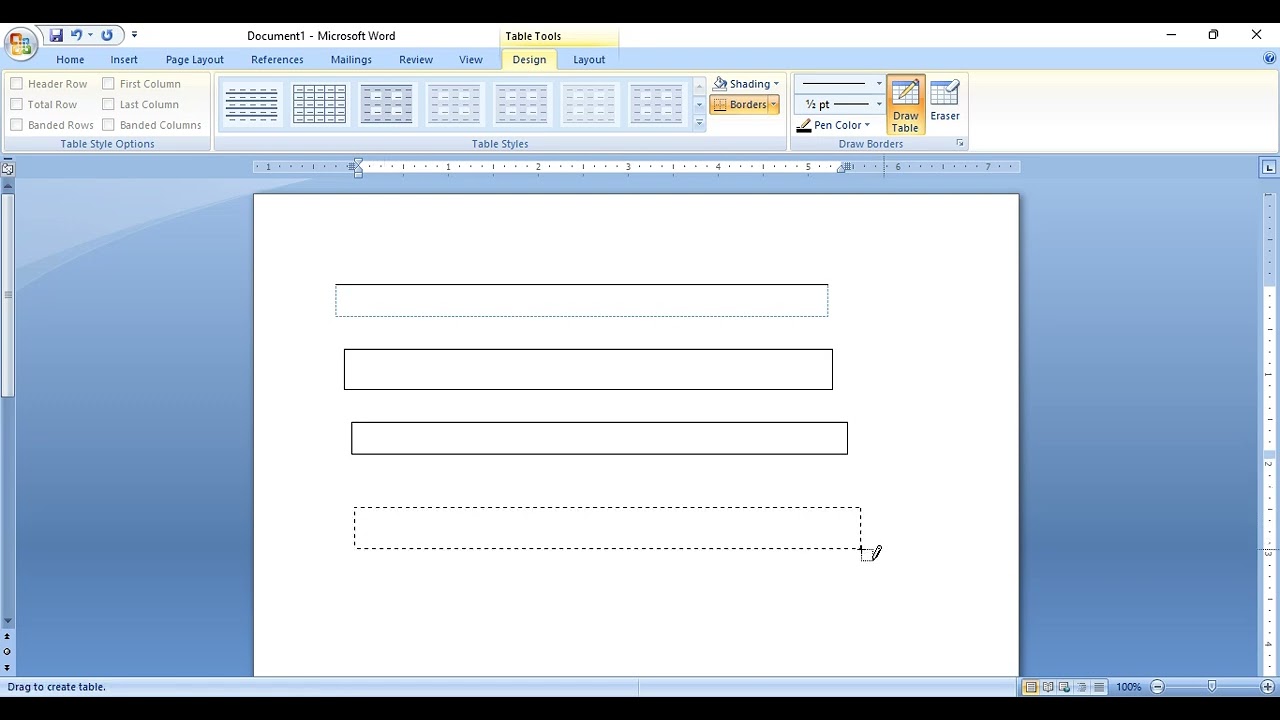The width and height of the screenshot is (1280, 720).
Task: Click the Table Style Options group label
Action: 107,144
